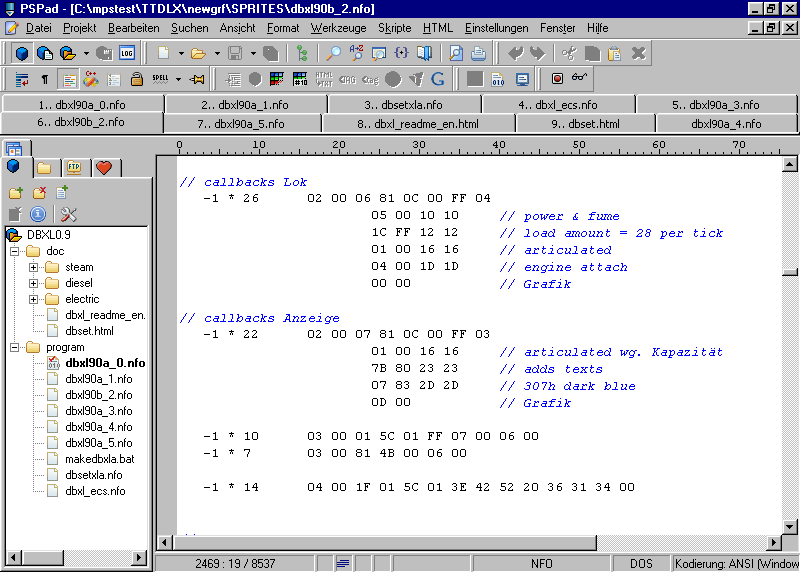Open the Einstellungen menu

[496, 28]
